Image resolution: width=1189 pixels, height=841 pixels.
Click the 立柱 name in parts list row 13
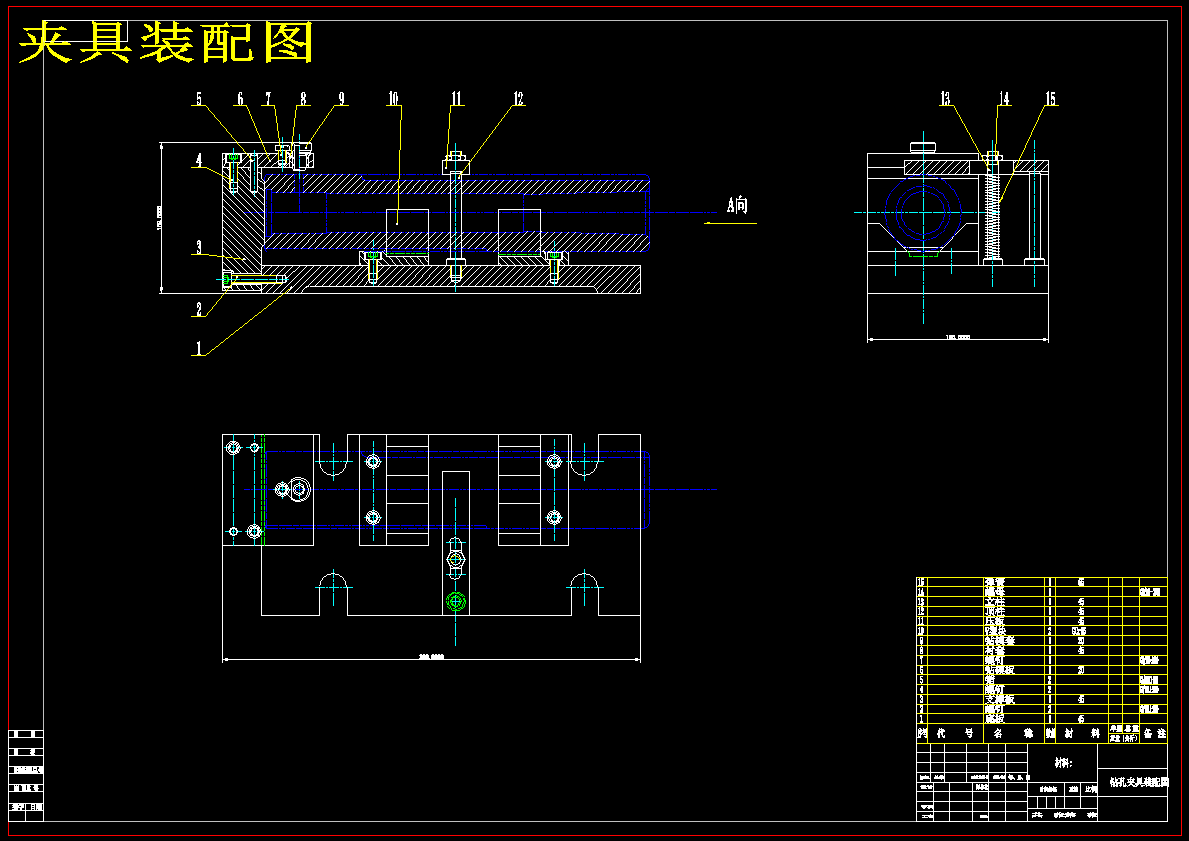(x=995, y=602)
